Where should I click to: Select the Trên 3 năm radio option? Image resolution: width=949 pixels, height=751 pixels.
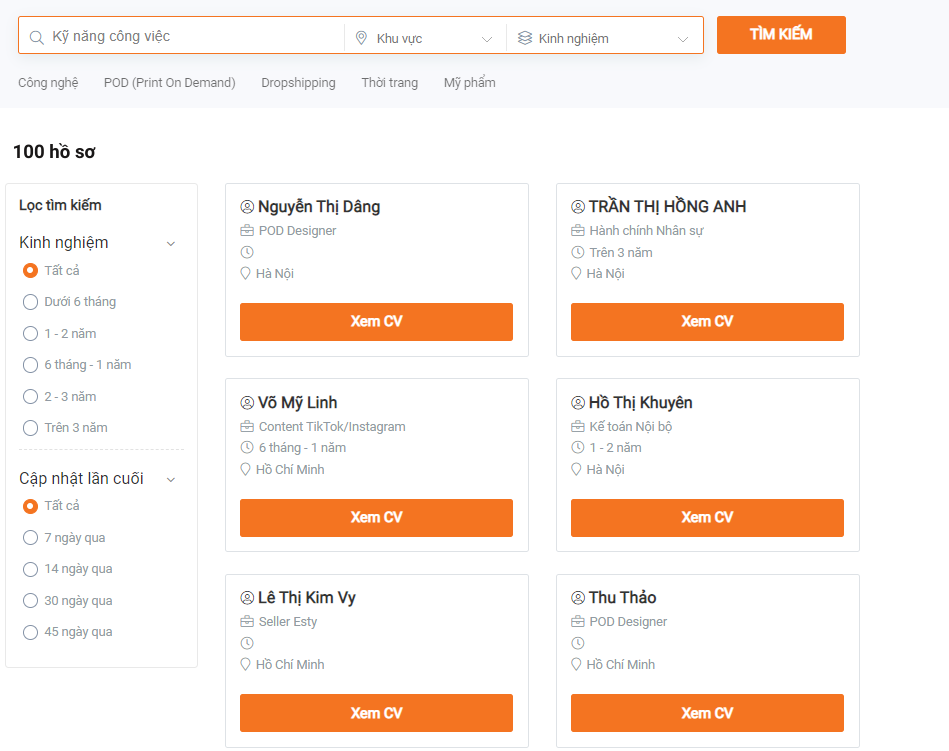[x=31, y=428]
